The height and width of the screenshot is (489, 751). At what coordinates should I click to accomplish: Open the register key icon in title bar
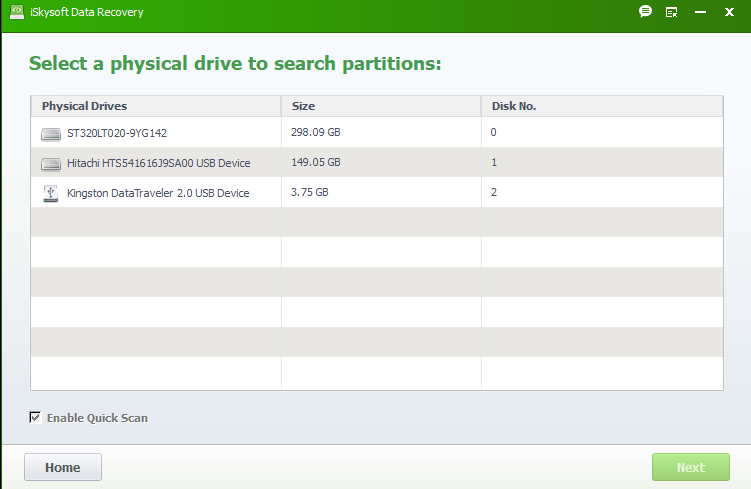[x=671, y=12]
